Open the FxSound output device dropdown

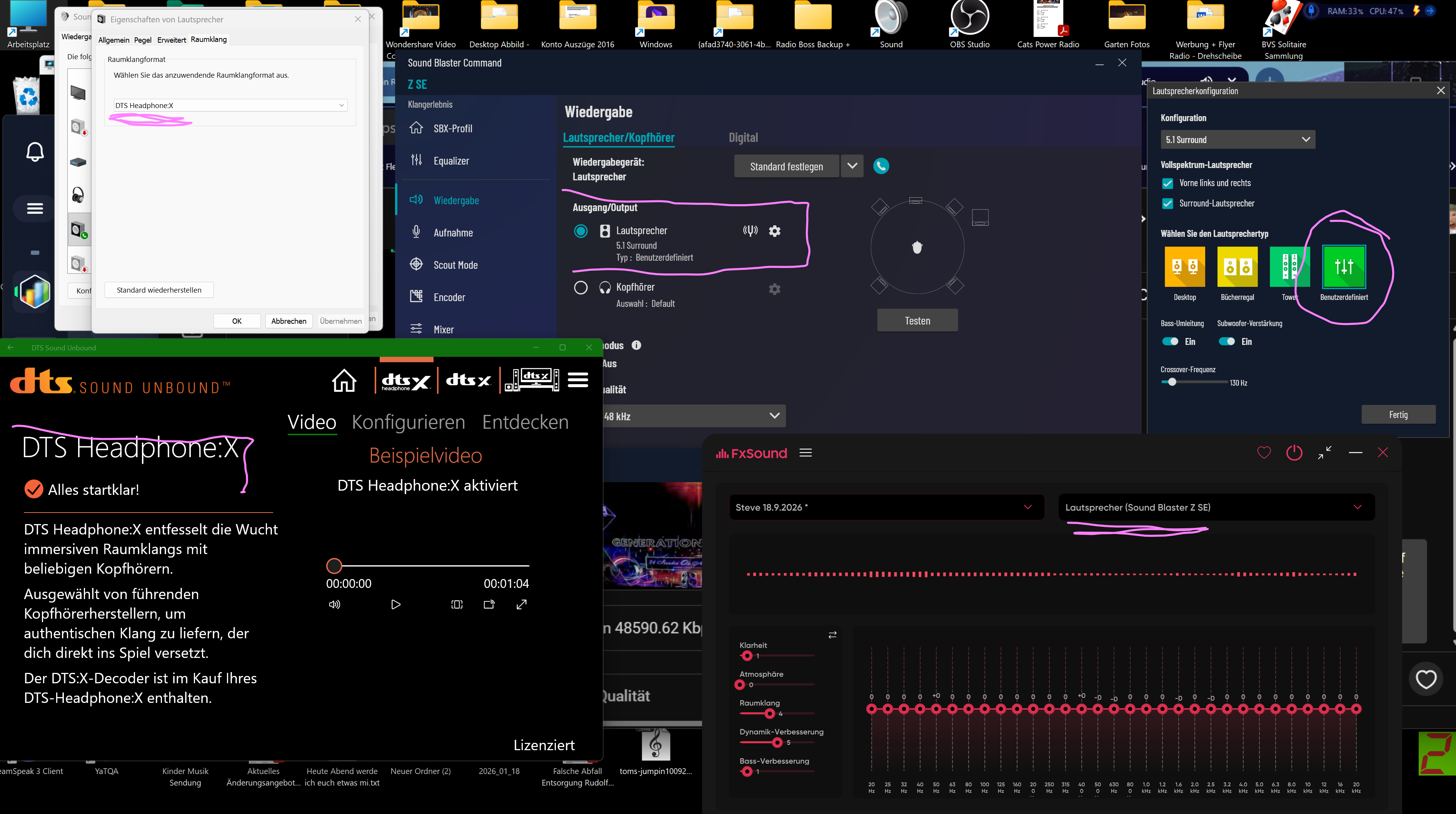point(1216,507)
